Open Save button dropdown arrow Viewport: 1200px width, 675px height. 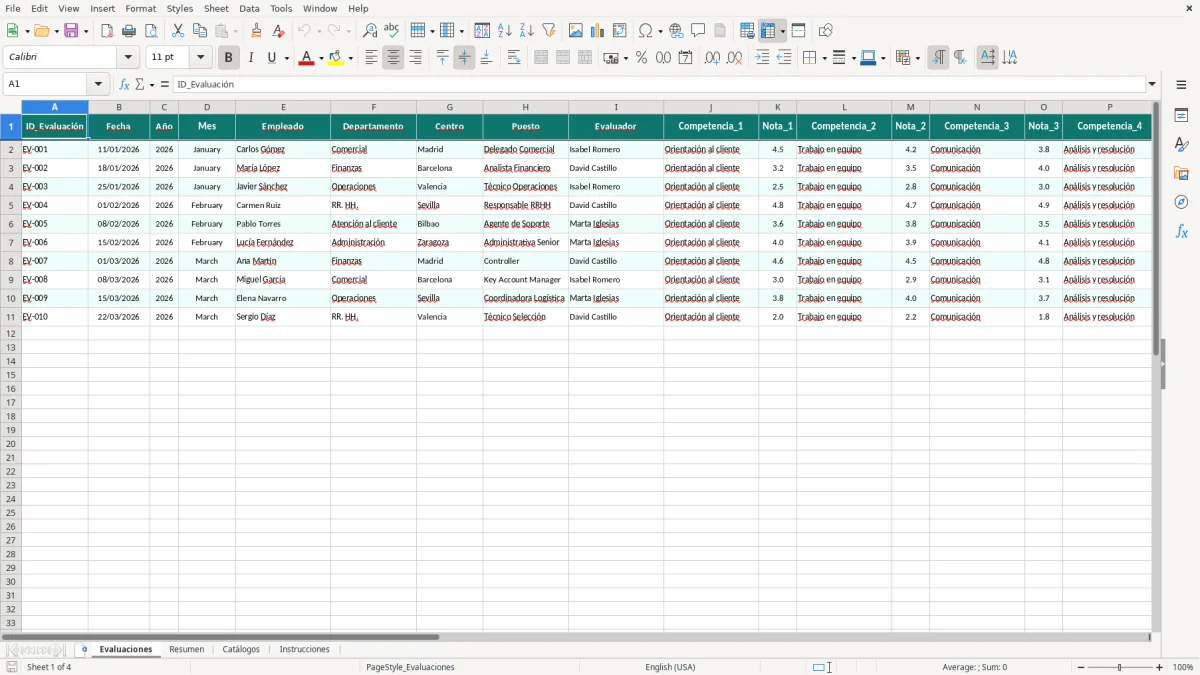click(x=85, y=31)
